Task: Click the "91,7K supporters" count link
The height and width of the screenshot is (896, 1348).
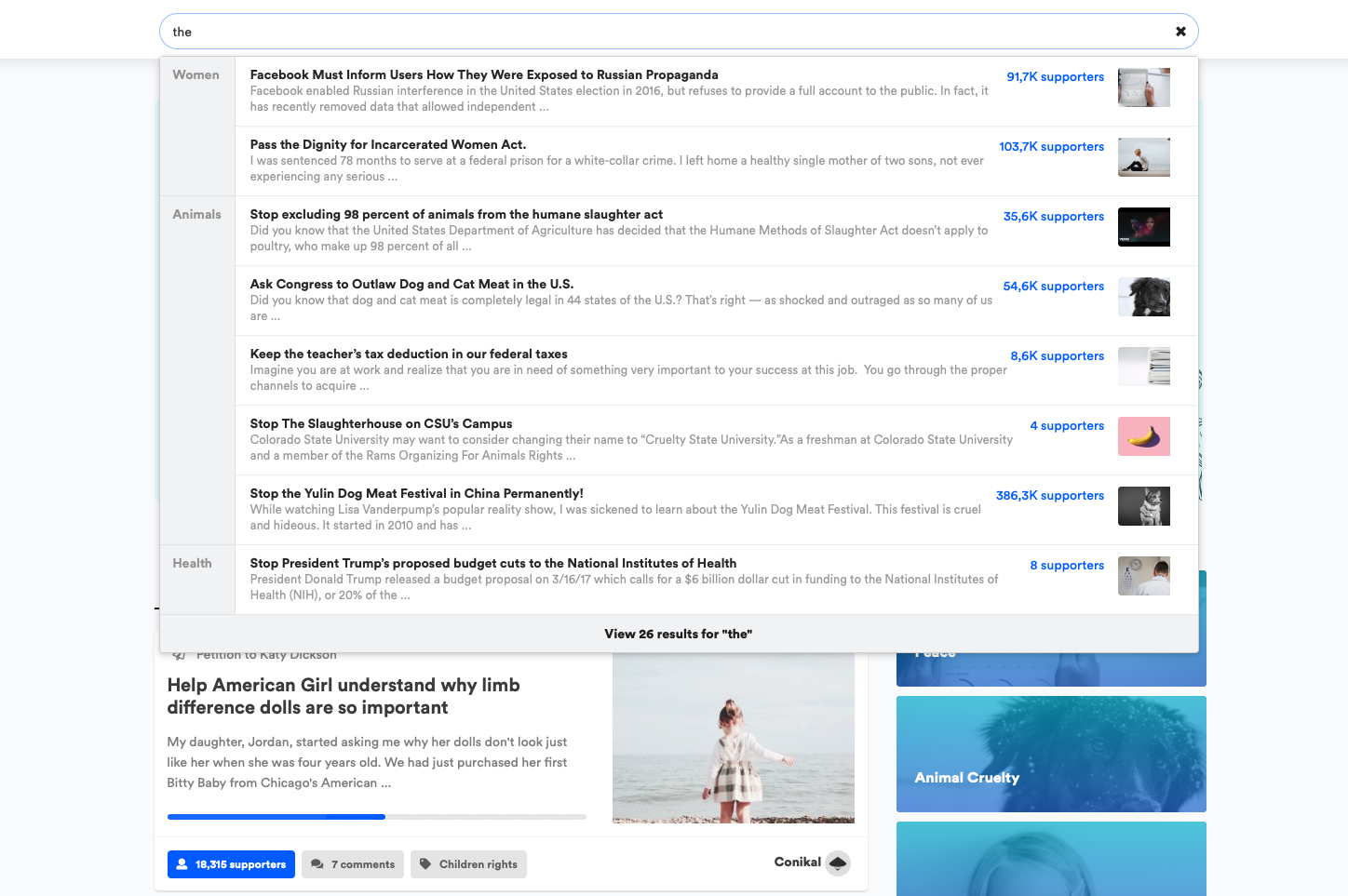Action: pos(1055,76)
